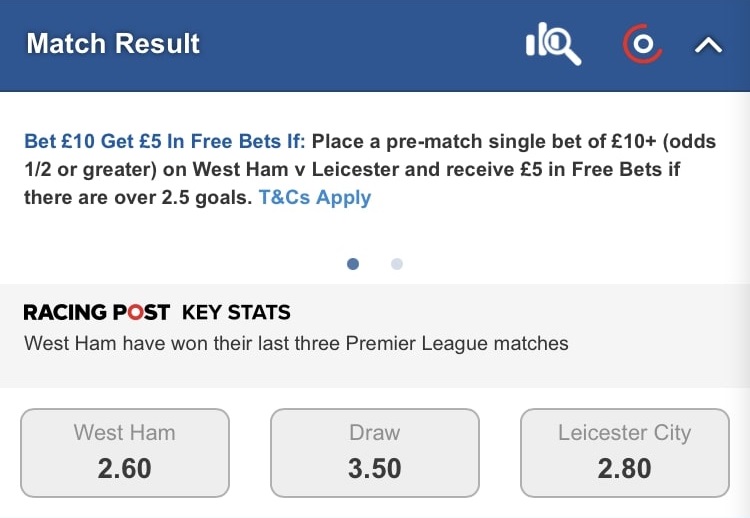Tap the 2.60 odds figure
The image size is (750, 518).
click(125, 468)
